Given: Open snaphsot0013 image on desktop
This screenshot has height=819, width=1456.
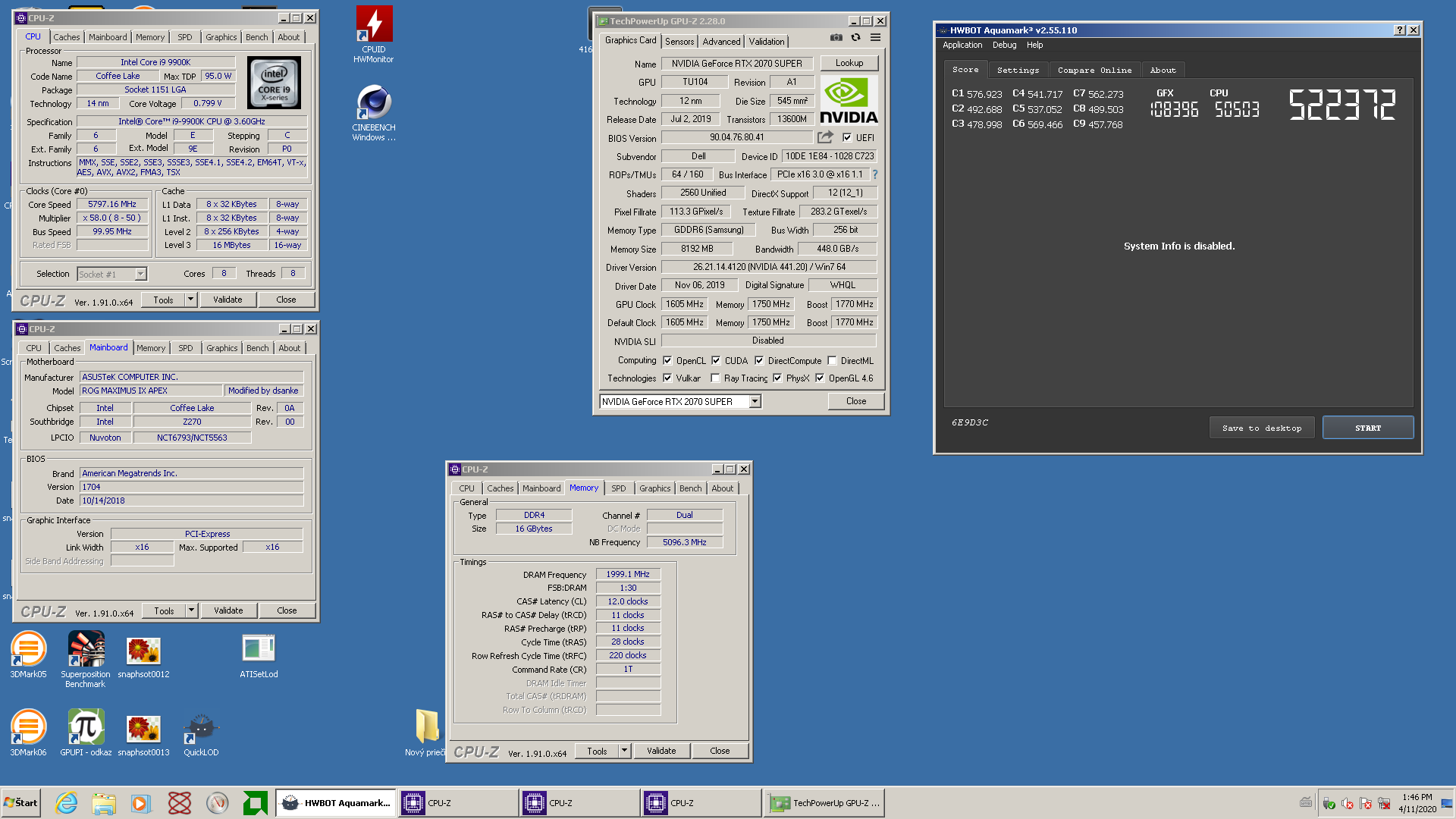Looking at the screenshot, I should (x=143, y=736).
